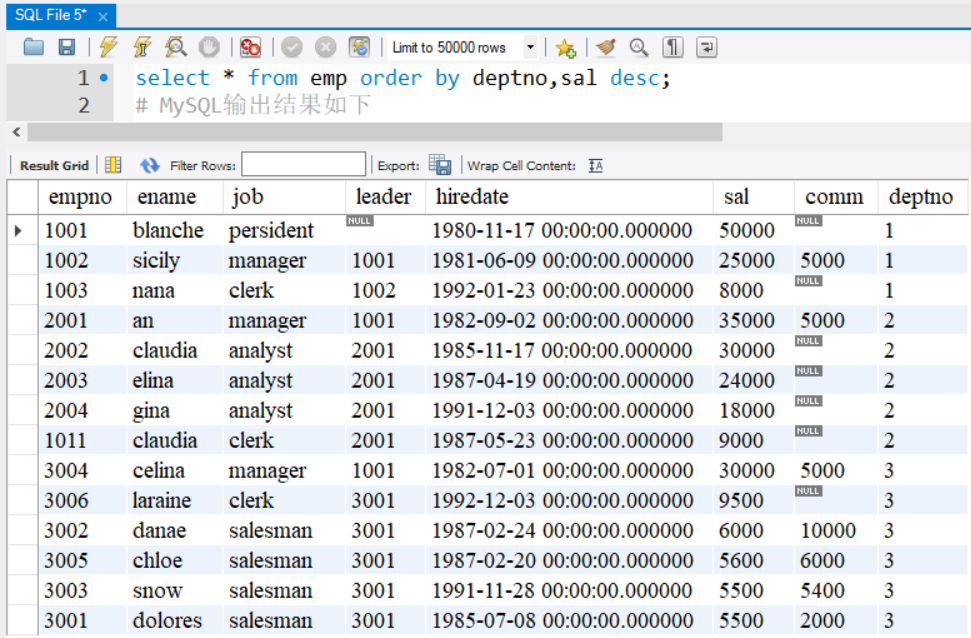Focus the Filter Rows input field
Viewport: 971px width, 638px height.
[303, 165]
